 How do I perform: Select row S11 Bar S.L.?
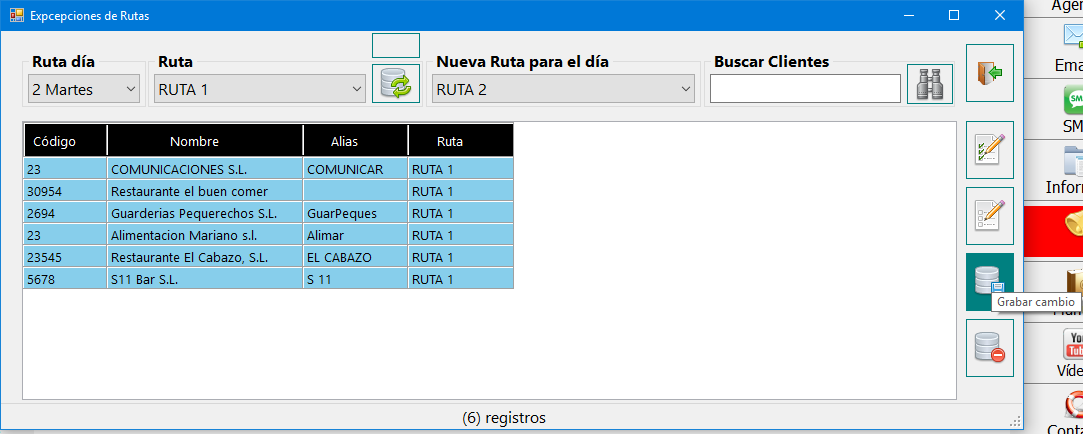[269, 280]
